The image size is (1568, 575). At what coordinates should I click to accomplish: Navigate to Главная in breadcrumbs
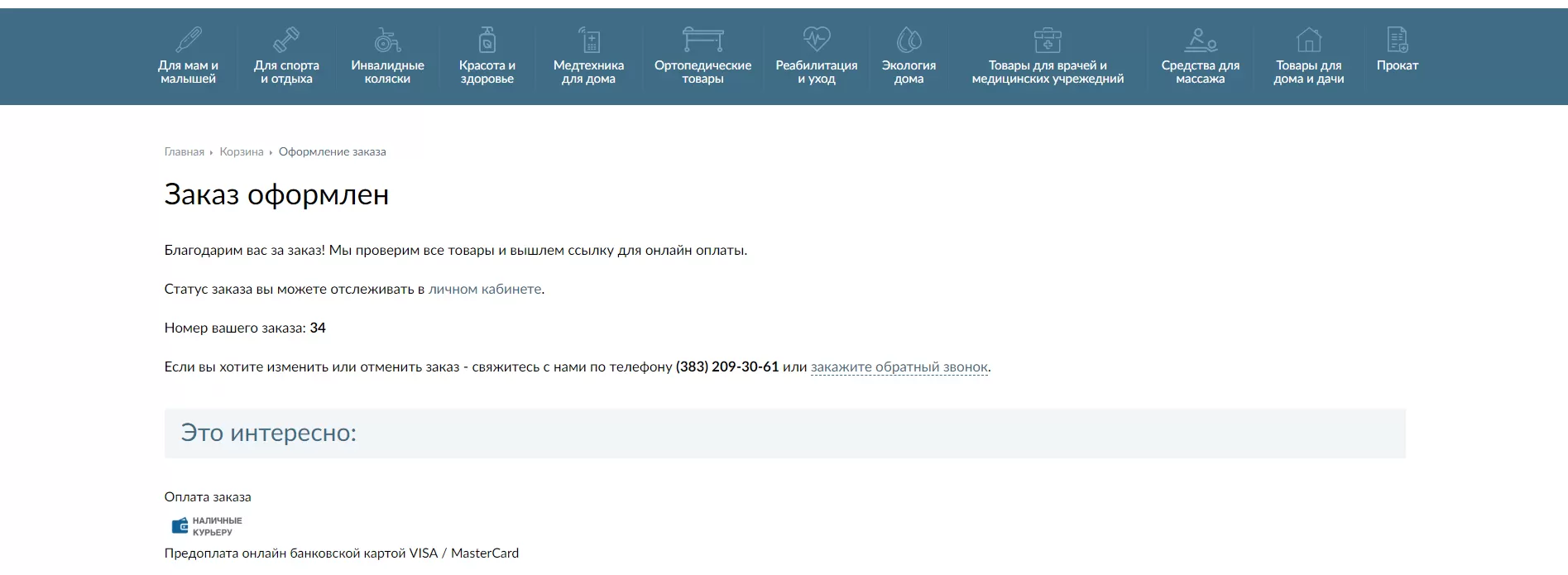(184, 152)
